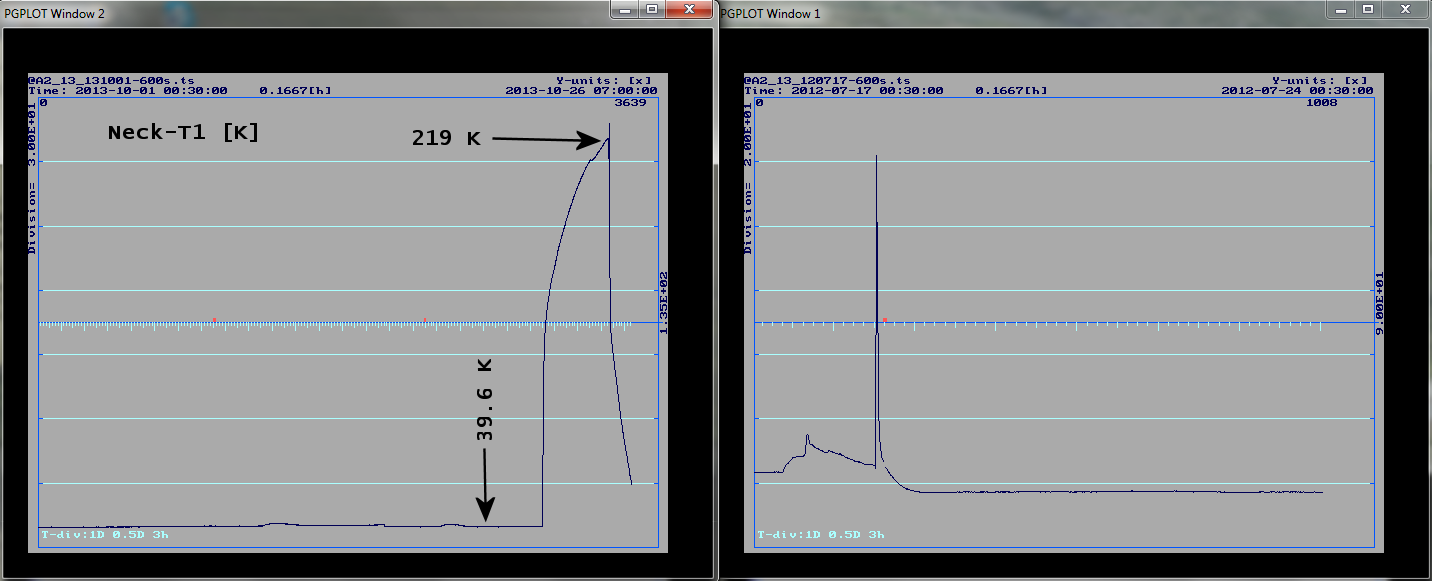Click the T-div label in Window 1

(820, 535)
